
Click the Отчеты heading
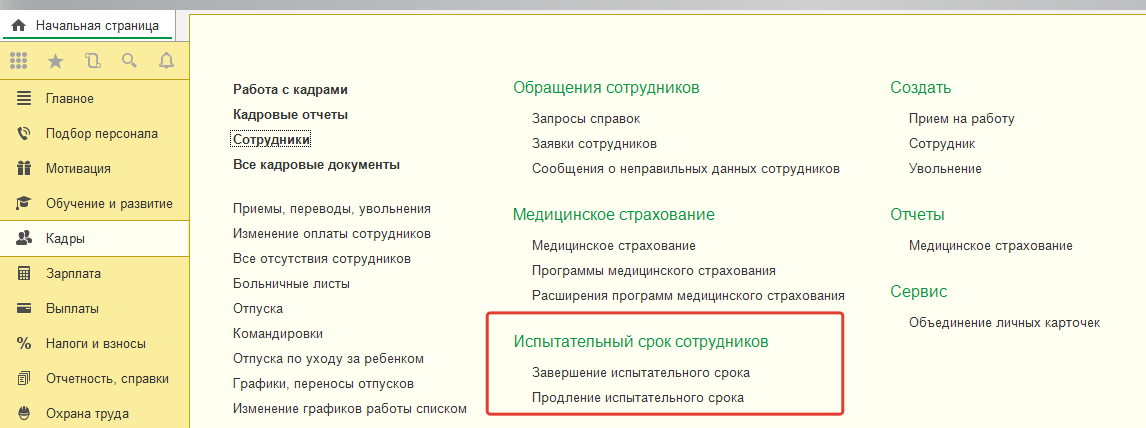(917, 215)
